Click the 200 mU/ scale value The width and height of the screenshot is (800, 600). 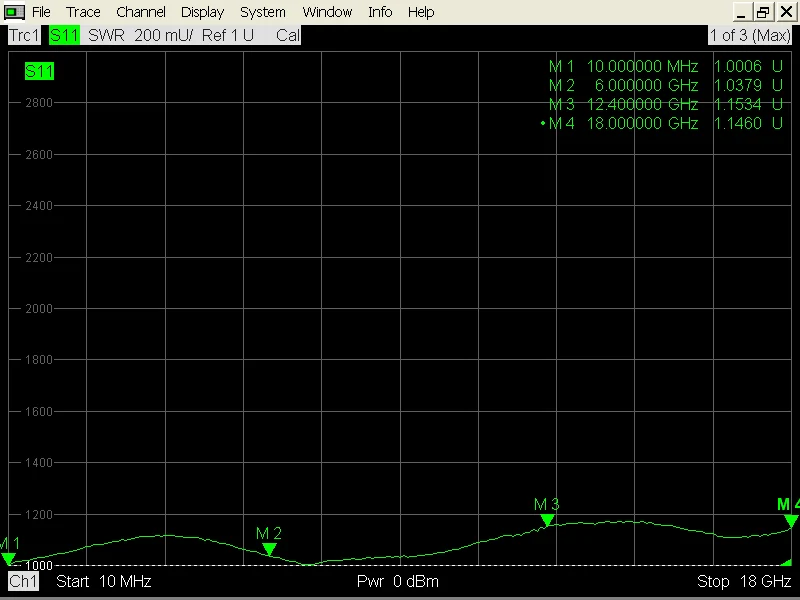[164, 35]
